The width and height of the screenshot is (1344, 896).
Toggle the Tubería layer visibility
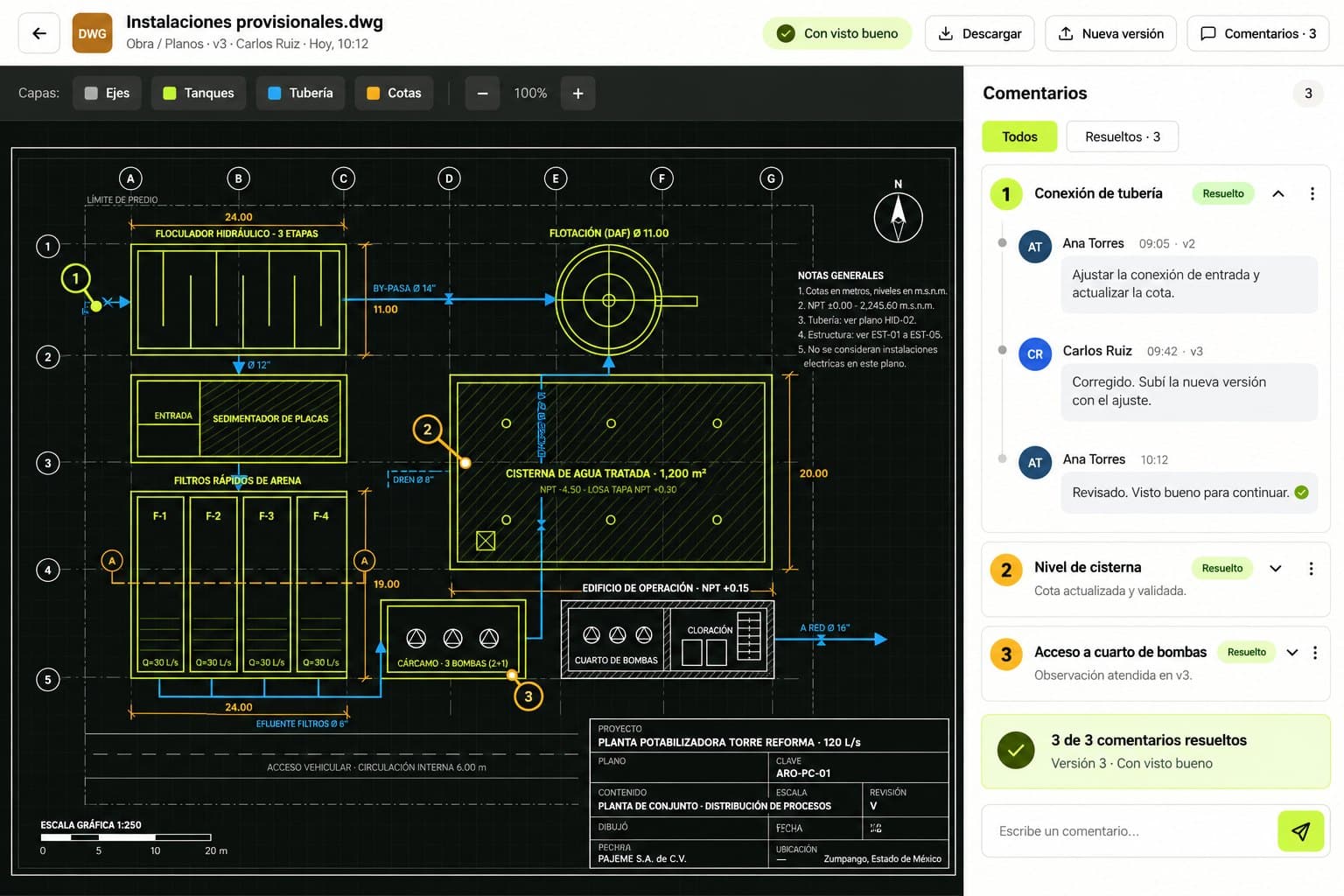(x=300, y=93)
